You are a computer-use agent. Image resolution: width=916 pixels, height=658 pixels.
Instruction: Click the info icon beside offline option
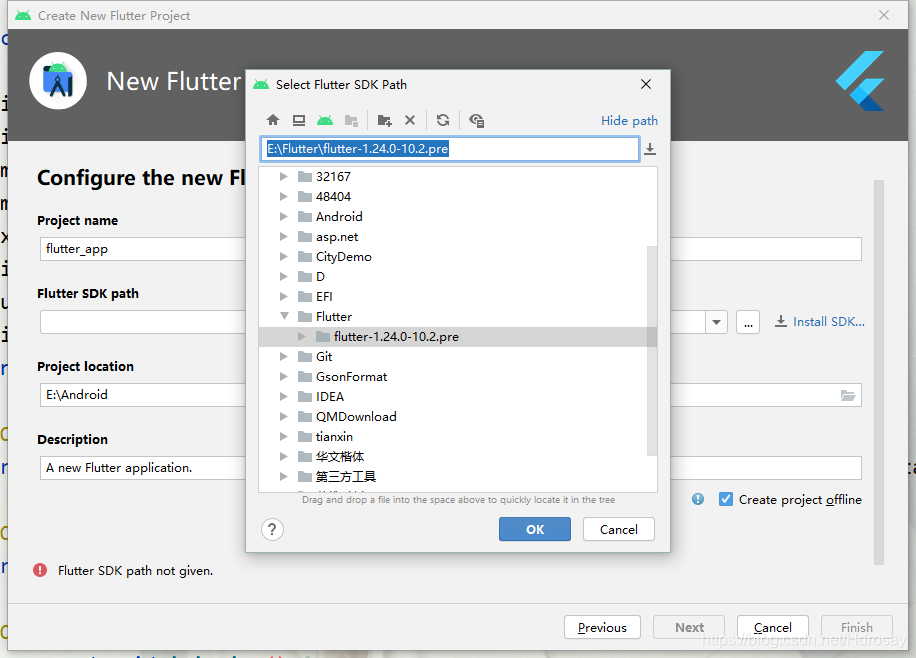pyautogui.click(x=698, y=499)
